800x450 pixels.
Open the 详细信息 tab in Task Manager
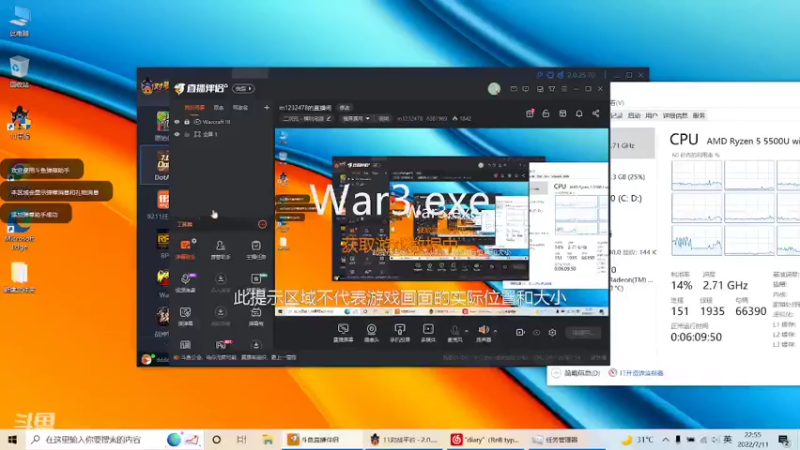point(675,116)
